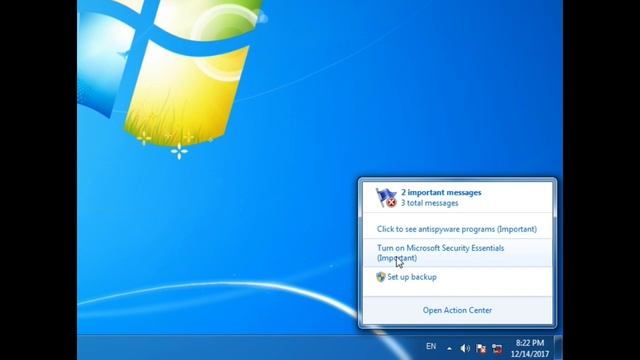This screenshot has width=640, height=360.
Task: Open the volume speaker icon
Action: tap(464, 348)
